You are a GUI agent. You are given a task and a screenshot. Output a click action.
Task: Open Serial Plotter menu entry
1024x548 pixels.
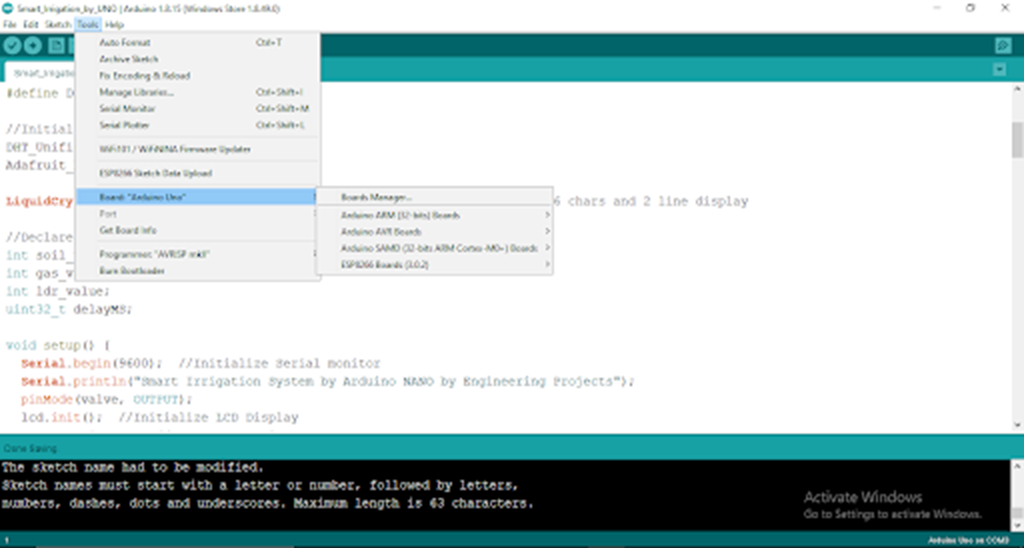click(x=197, y=125)
